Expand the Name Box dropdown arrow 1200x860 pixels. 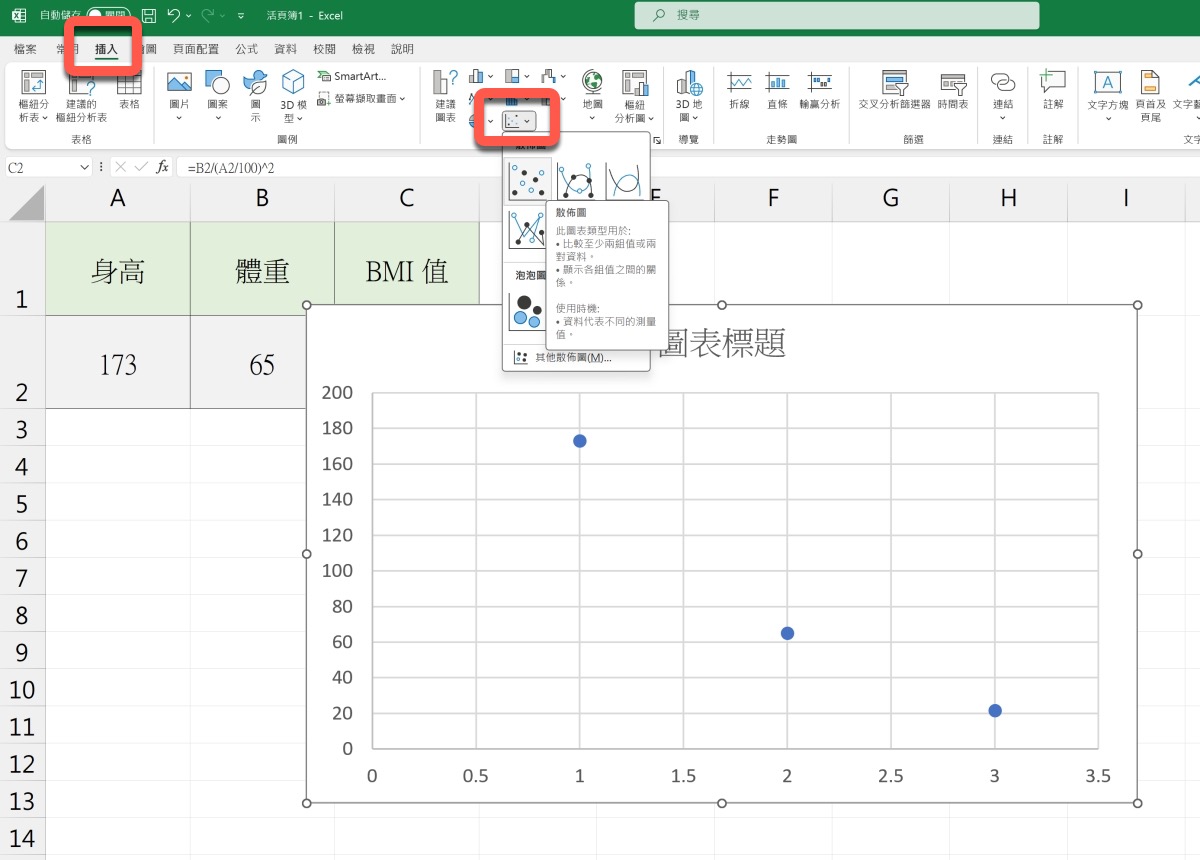(x=84, y=168)
